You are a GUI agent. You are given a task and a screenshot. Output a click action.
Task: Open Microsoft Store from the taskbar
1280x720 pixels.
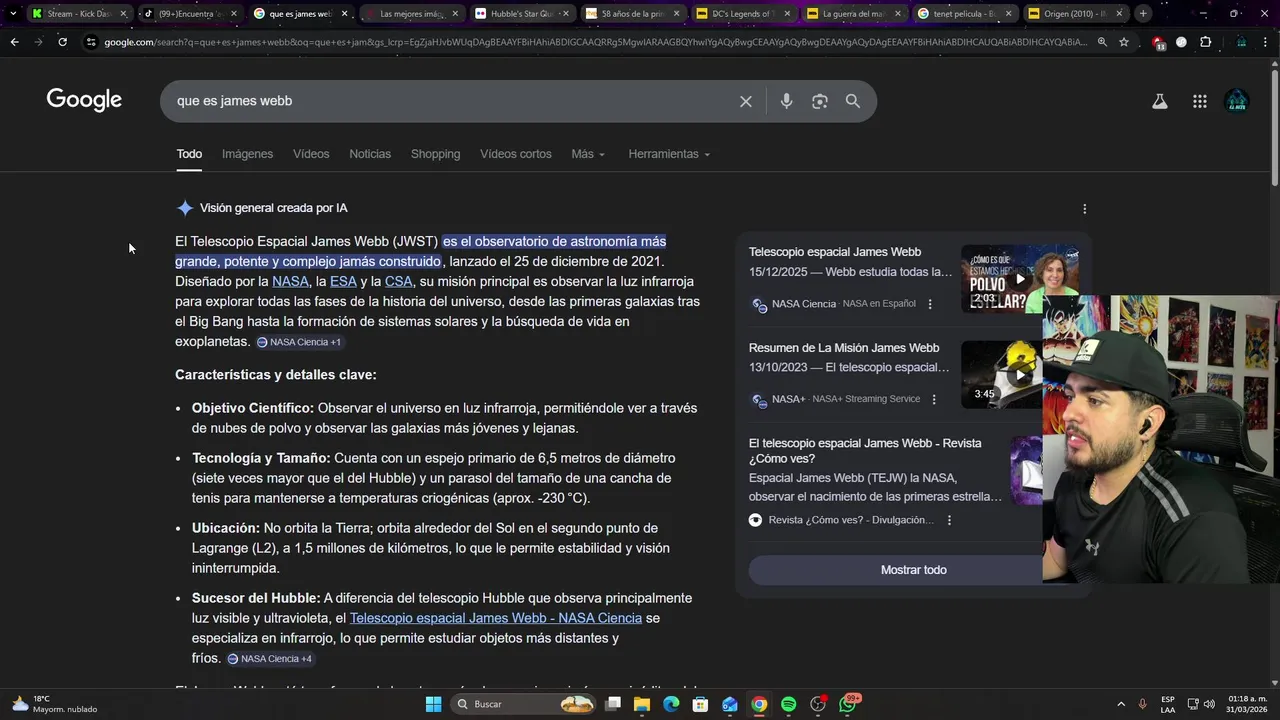click(701, 704)
